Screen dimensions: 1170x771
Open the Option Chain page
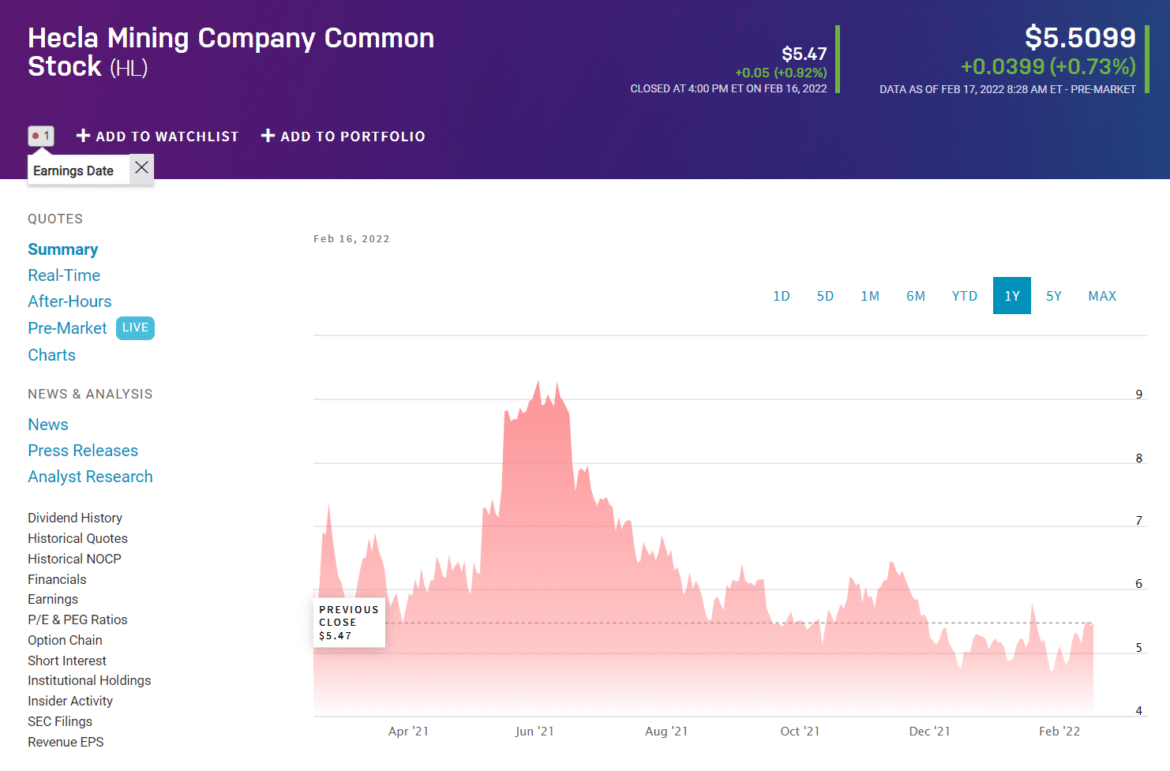[64, 639]
